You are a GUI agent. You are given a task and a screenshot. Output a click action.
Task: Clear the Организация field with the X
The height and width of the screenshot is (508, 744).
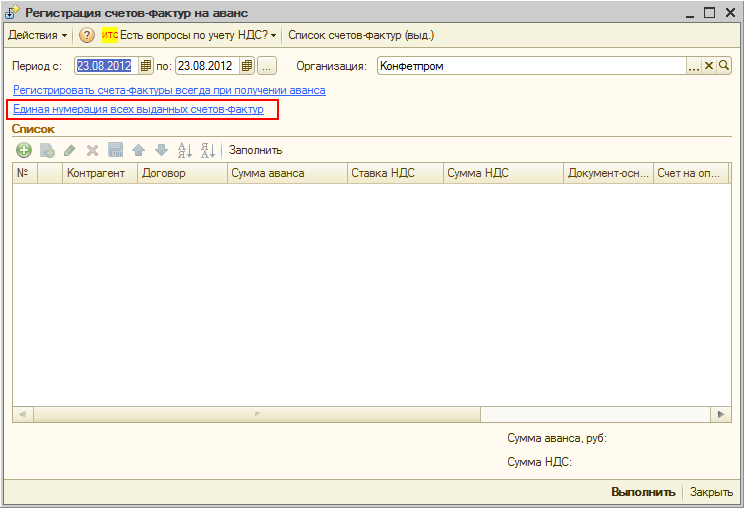[x=709, y=66]
